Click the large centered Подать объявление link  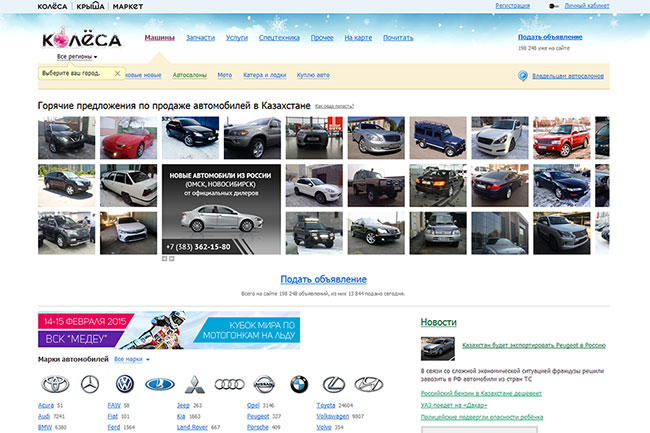[x=323, y=279]
